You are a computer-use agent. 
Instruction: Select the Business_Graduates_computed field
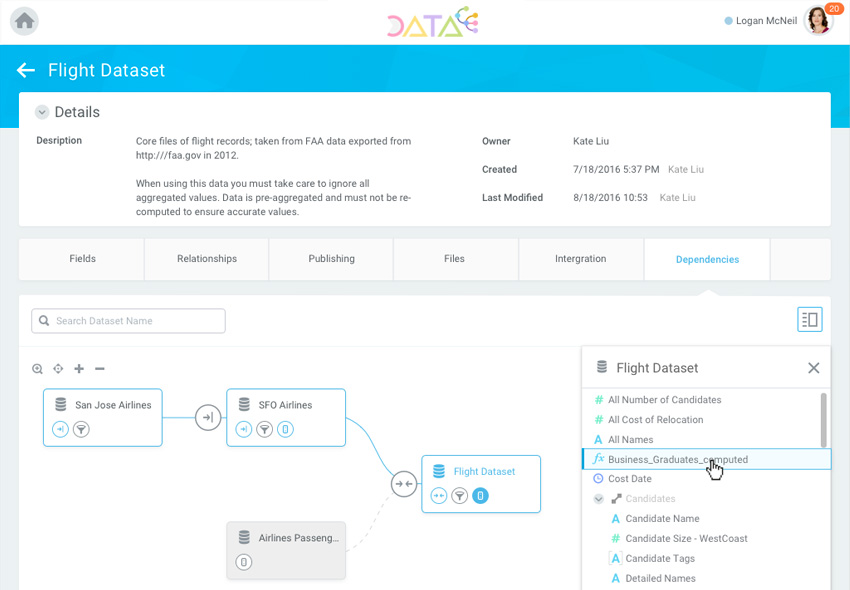coord(677,459)
